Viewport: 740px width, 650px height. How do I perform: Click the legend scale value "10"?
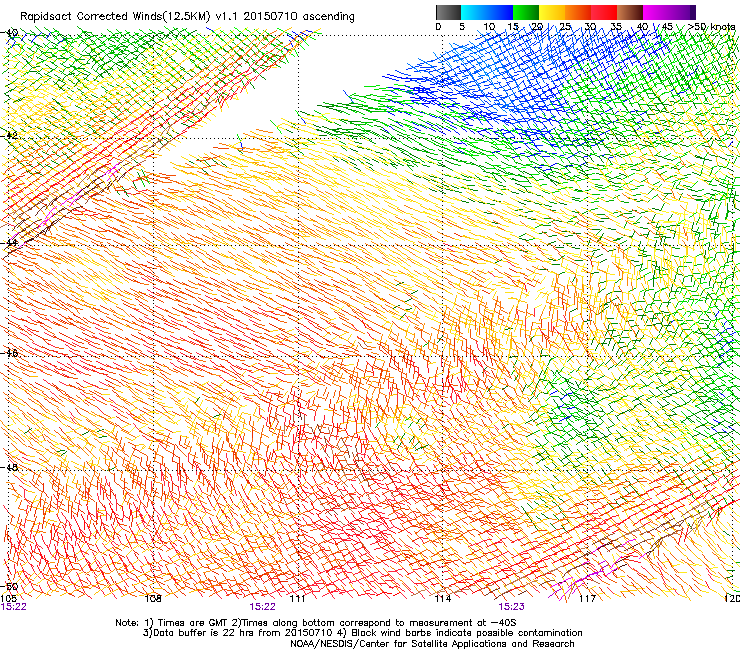[x=489, y=27]
